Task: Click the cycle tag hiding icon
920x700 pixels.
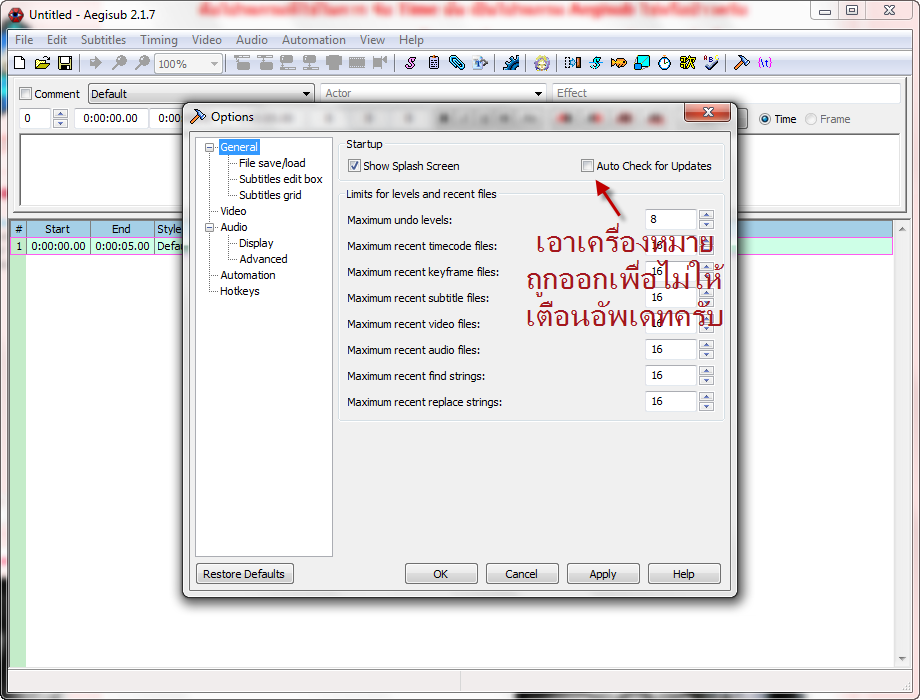Action: [765, 63]
